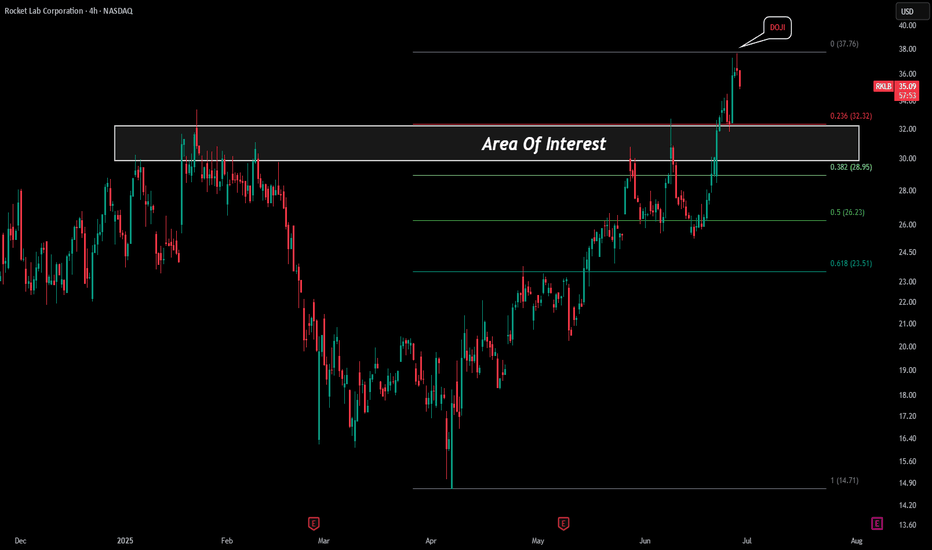Click the 26.00 price axis value
Image resolution: width=932 pixels, height=550 pixels.
pos(907,225)
